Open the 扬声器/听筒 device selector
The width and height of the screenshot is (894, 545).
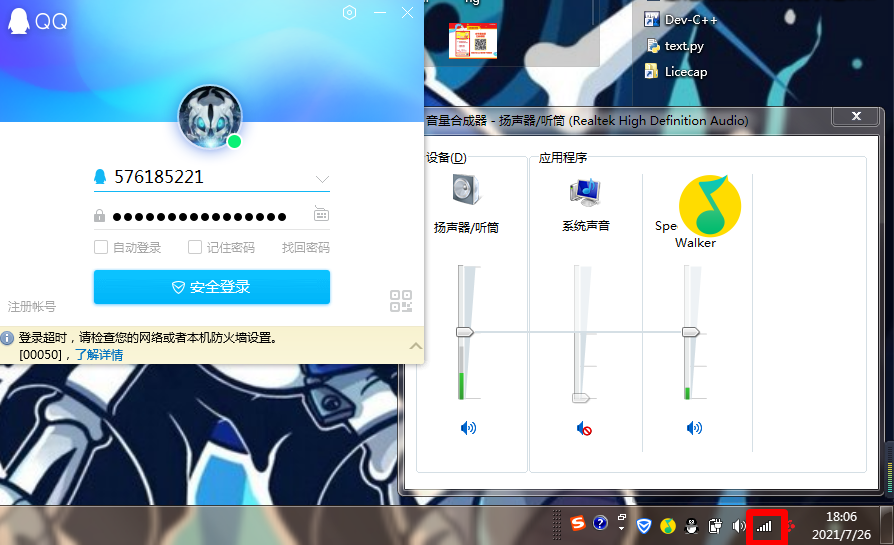[466, 227]
